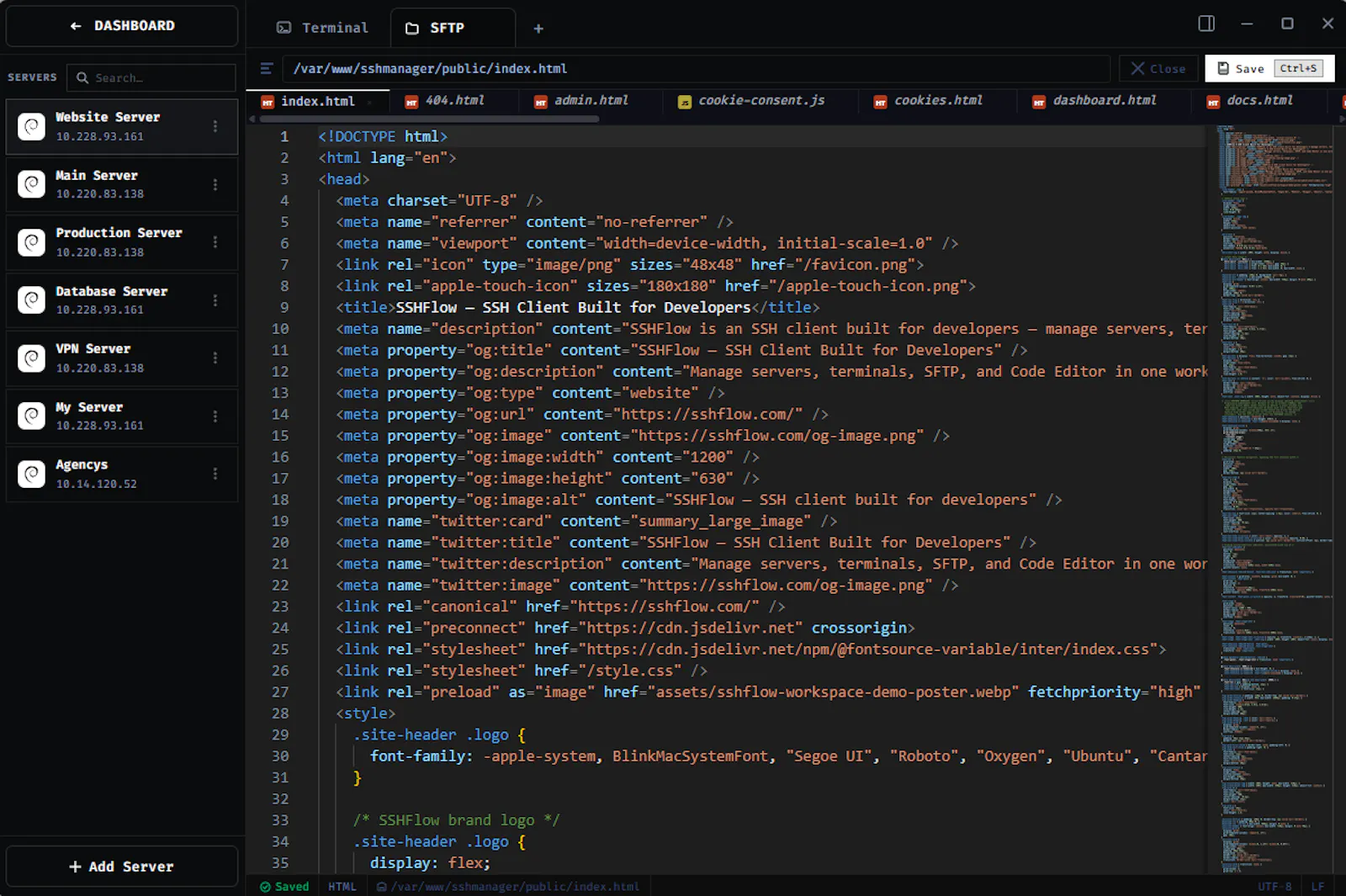Click the VPN Server avatar icon
This screenshot has height=896, width=1346.
coord(32,358)
